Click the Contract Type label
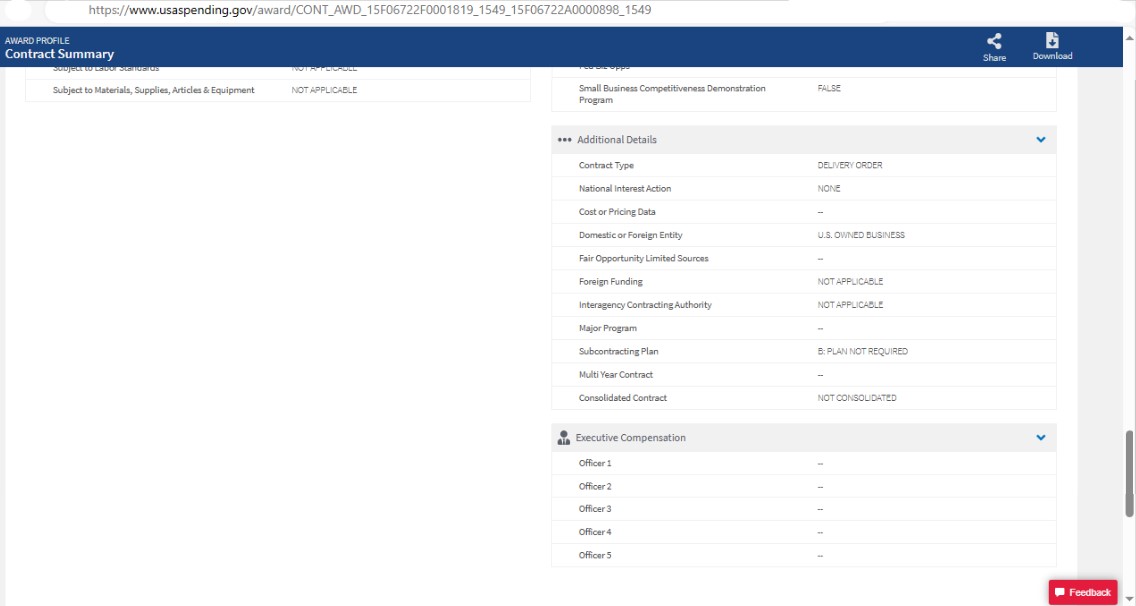Viewport: 1136px width, 606px height. pos(606,165)
